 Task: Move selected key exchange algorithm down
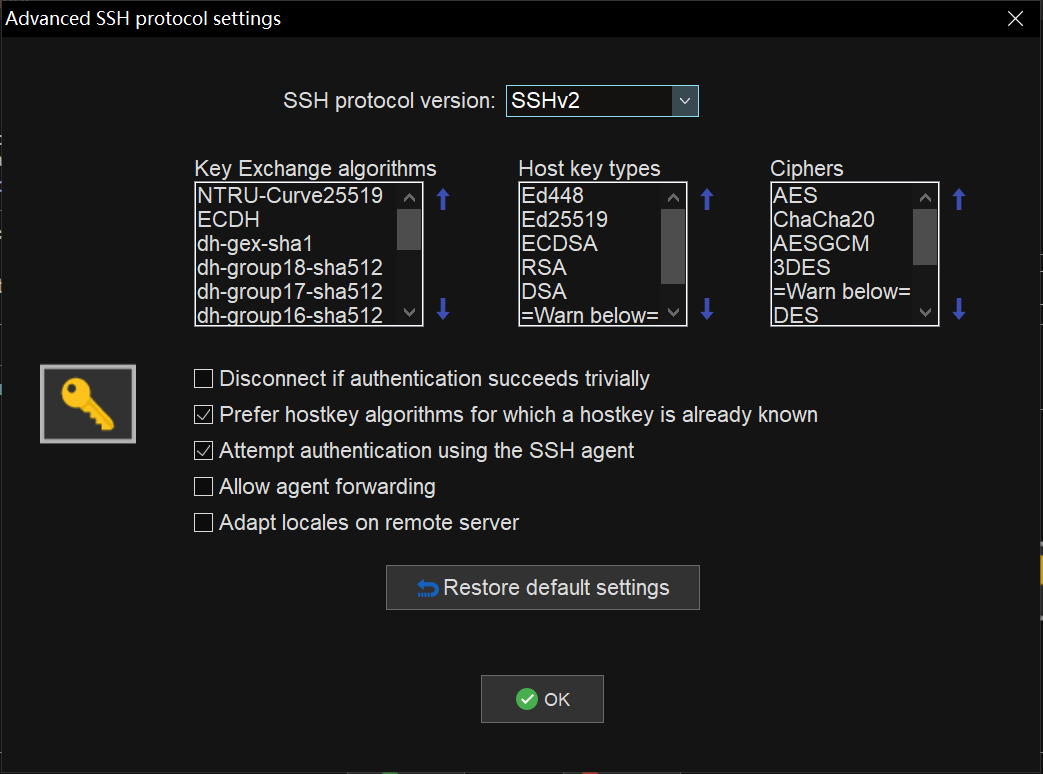pyautogui.click(x=443, y=309)
